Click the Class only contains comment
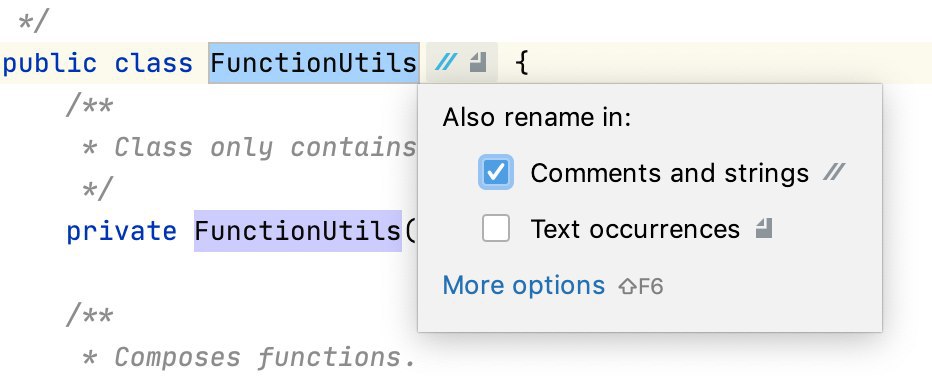 tap(248, 147)
